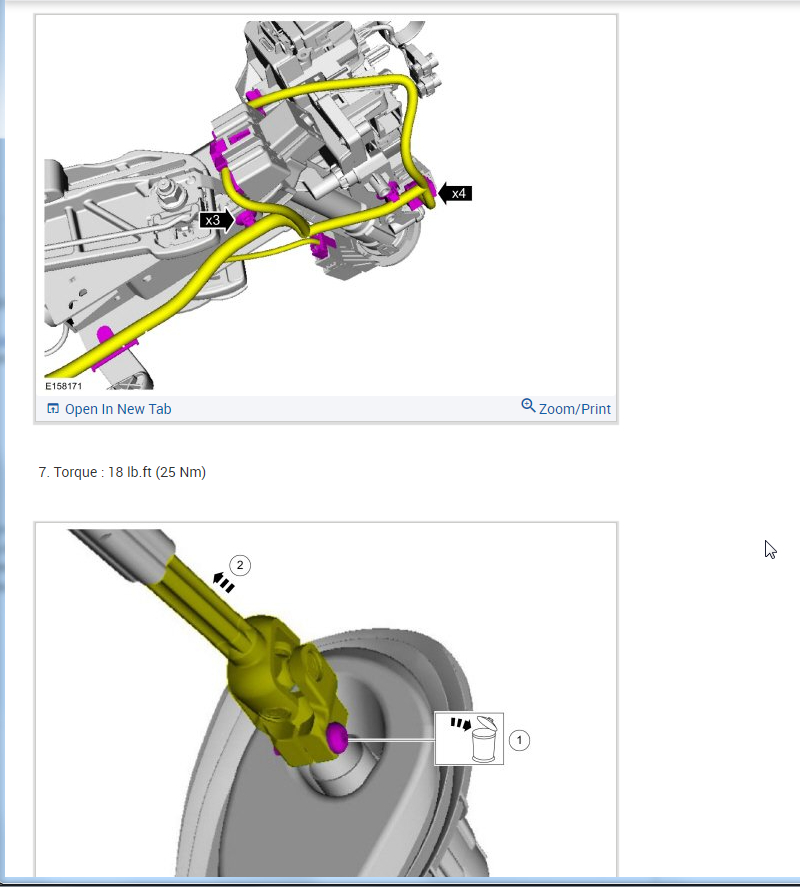This screenshot has width=800, height=887.
Task: Click the E158171 image reference label
Action: [63, 386]
